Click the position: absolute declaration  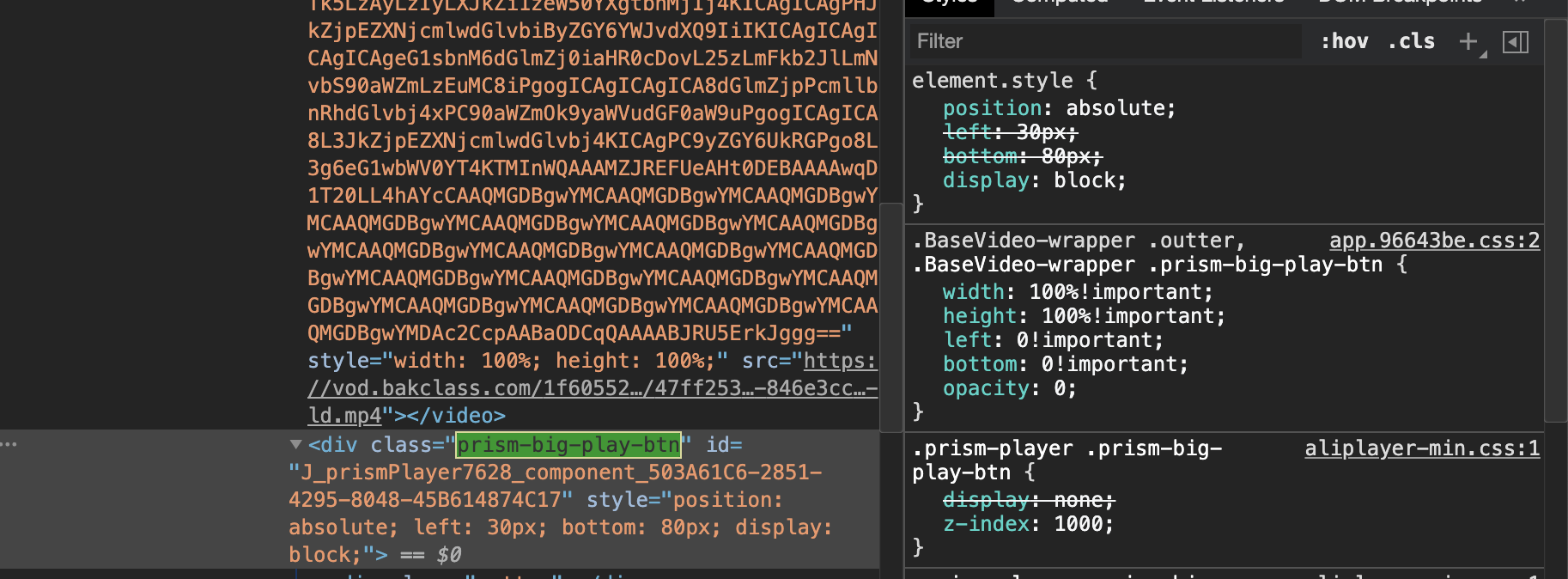1059,108
